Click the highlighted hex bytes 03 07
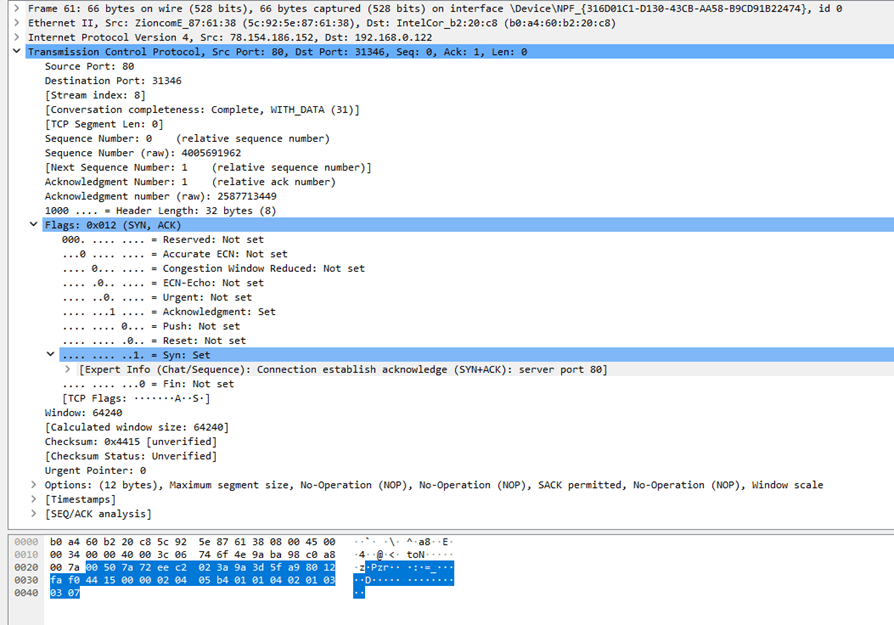The width and height of the screenshot is (894, 625). click(65, 593)
